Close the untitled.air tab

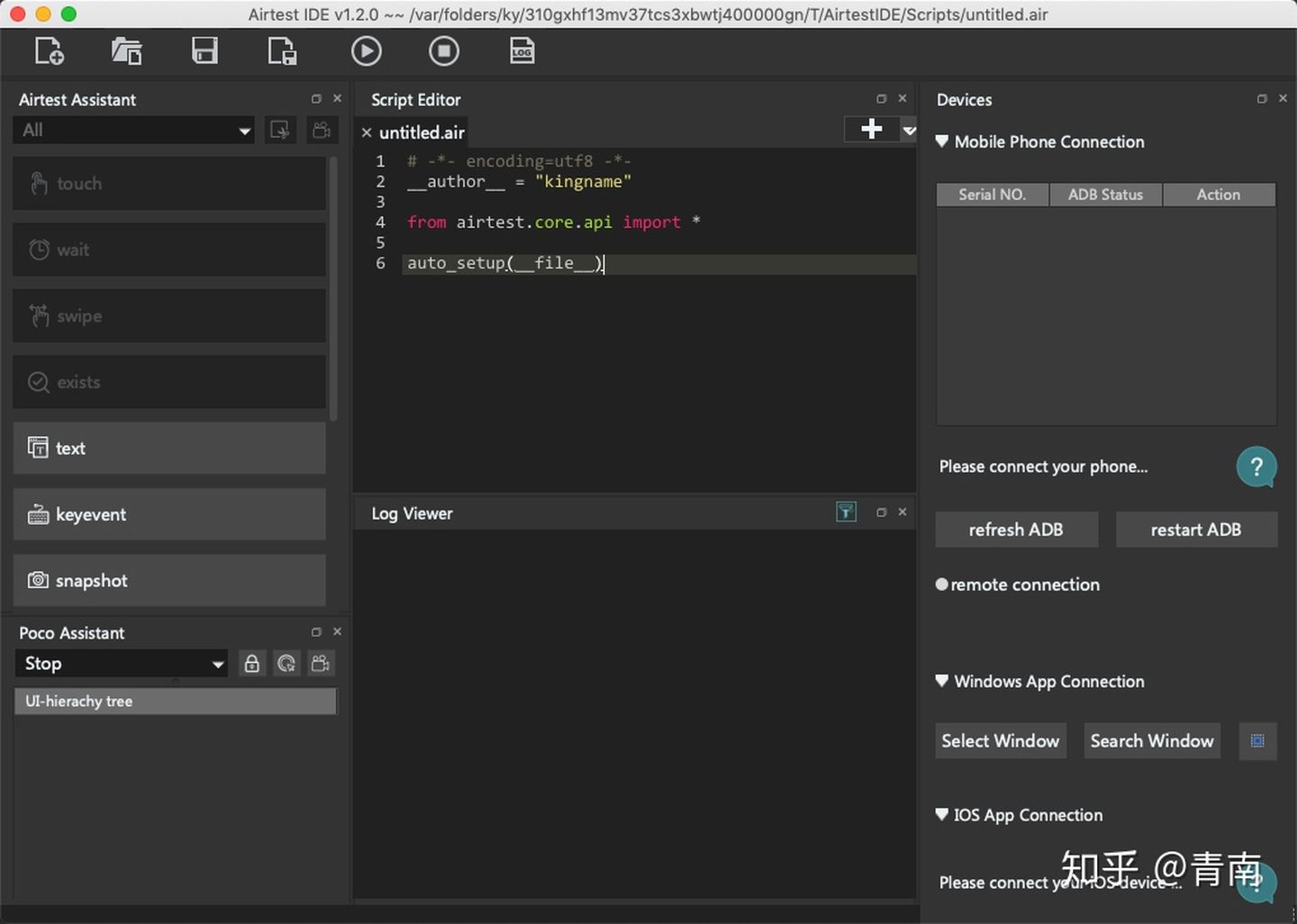pos(367,132)
